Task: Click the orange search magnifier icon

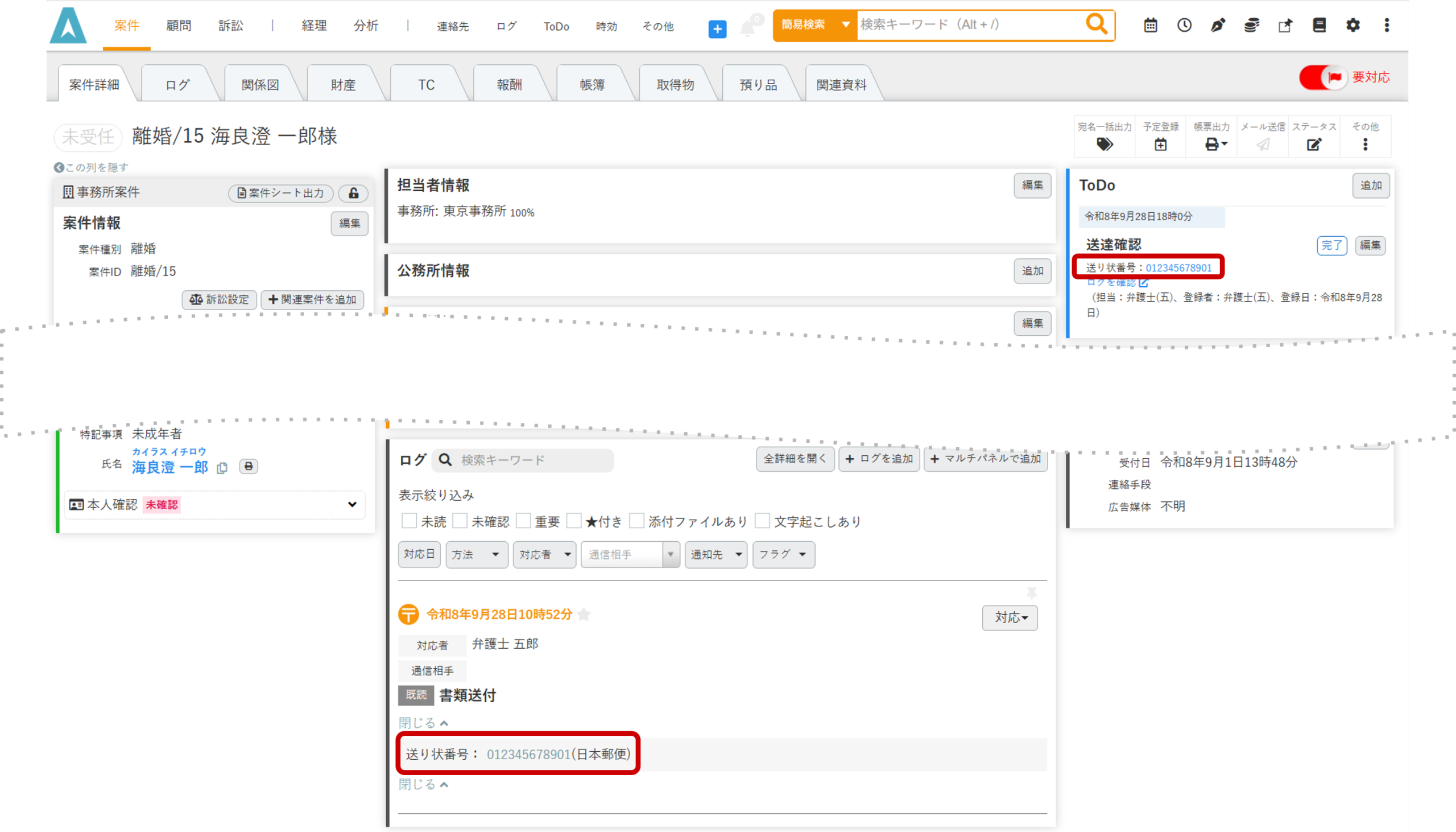Action: pos(1097,24)
